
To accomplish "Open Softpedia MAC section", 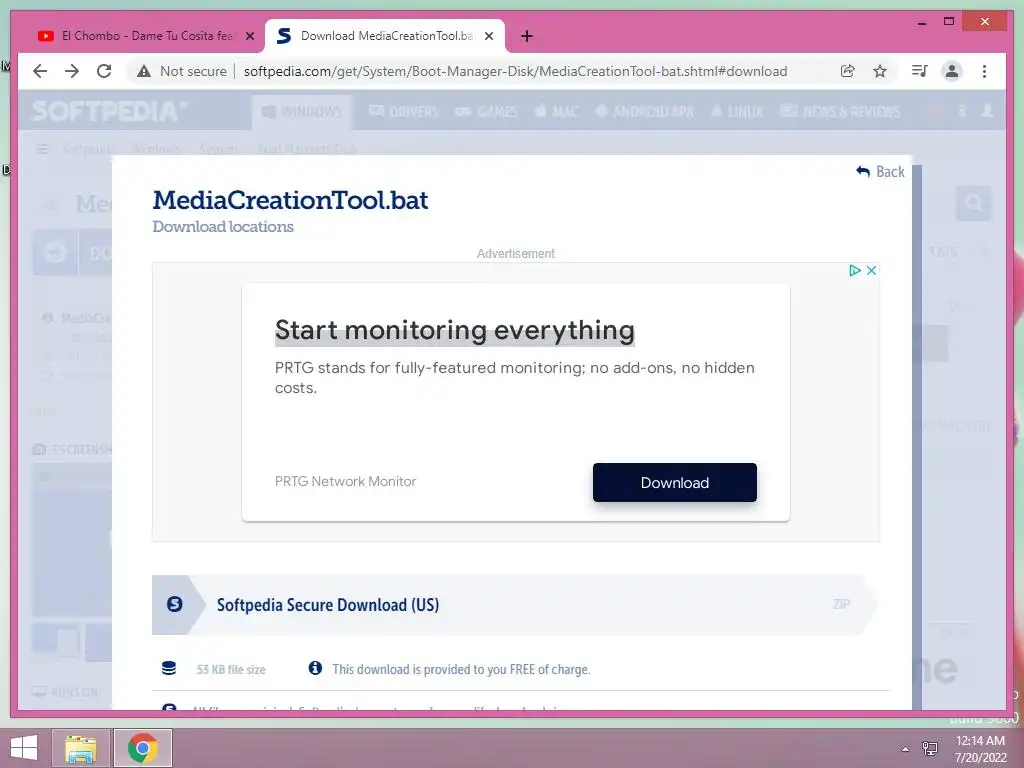I will pos(557,112).
